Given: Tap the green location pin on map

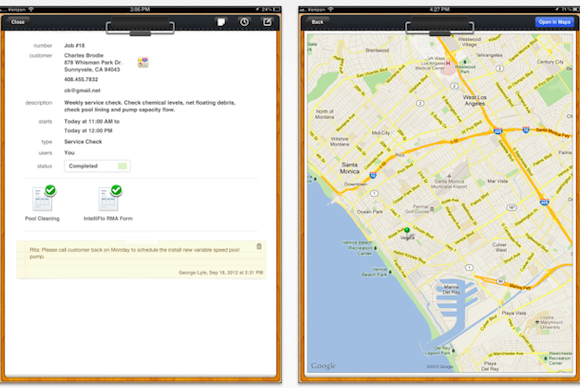Looking at the screenshot, I should coord(407,231).
